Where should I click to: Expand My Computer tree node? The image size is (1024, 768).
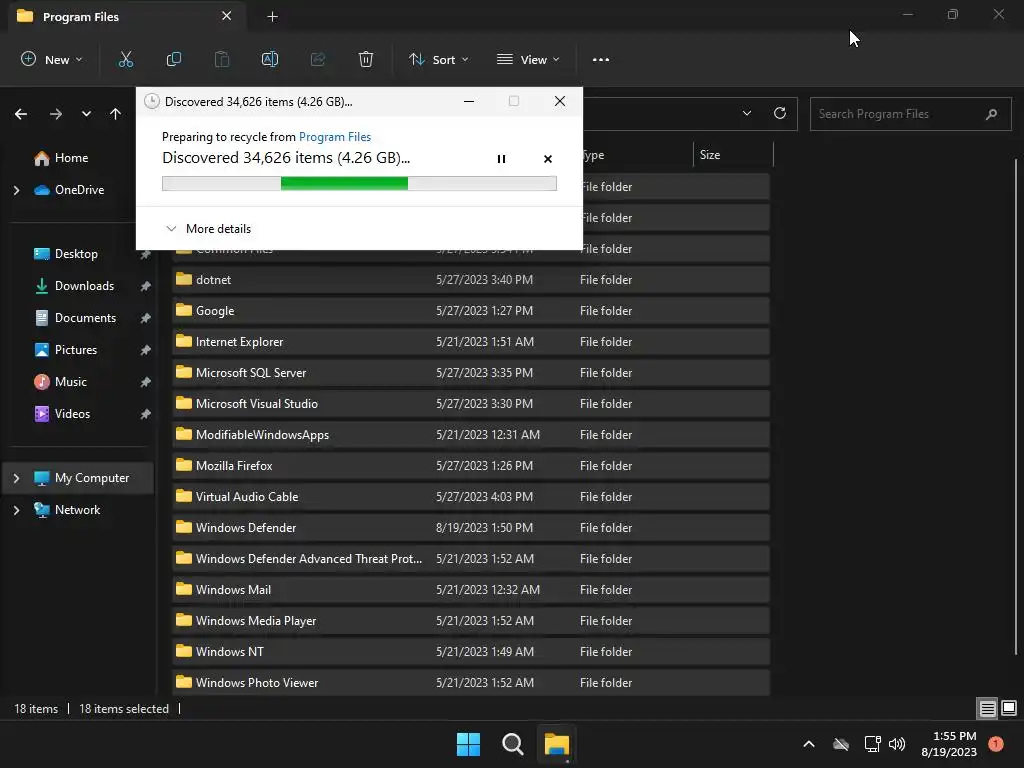tap(16, 478)
